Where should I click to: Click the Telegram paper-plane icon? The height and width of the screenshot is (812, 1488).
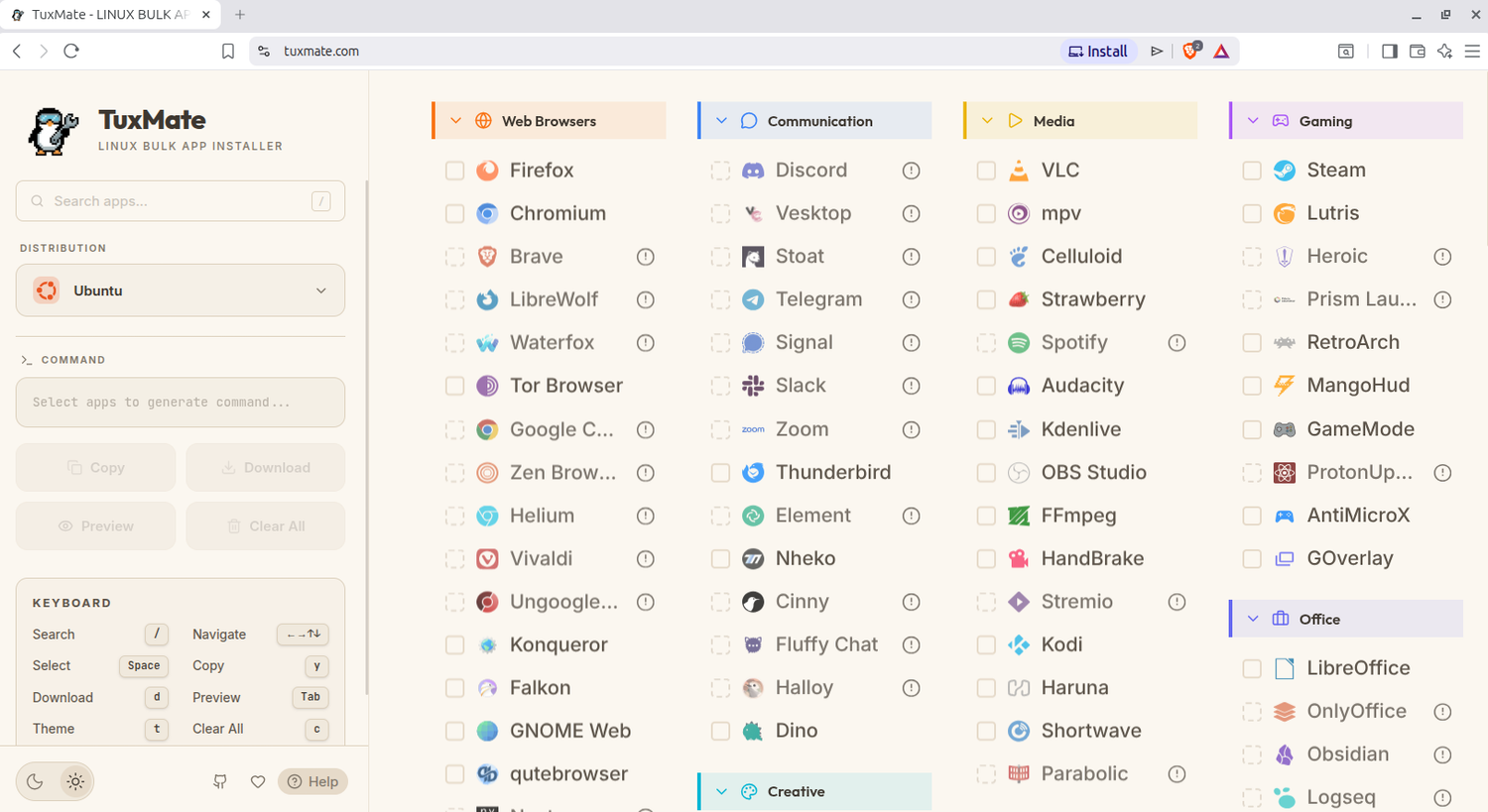(x=753, y=299)
